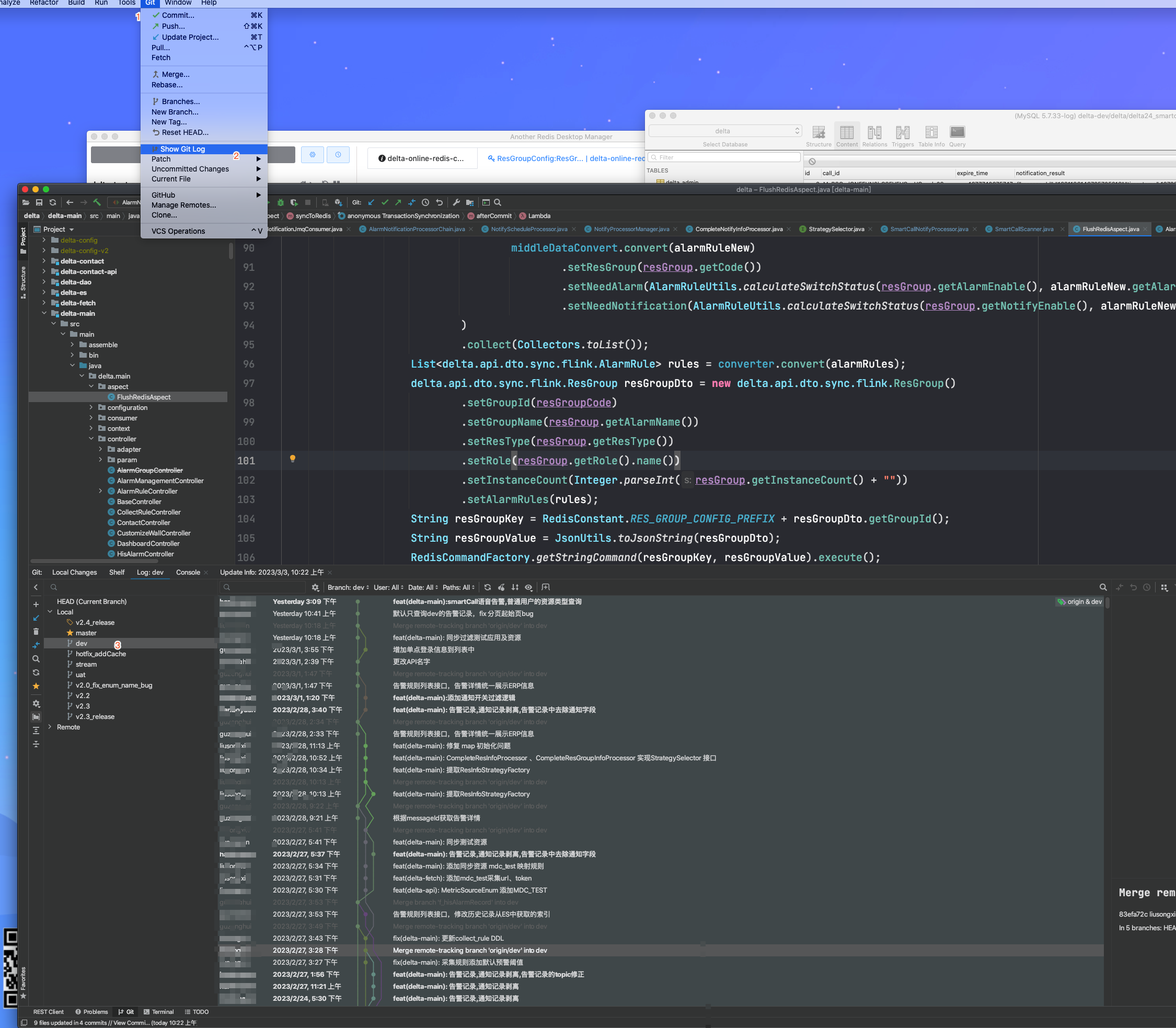The height and width of the screenshot is (1028, 1176).
Task: Click the build hammer icon
Action: pos(97,202)
